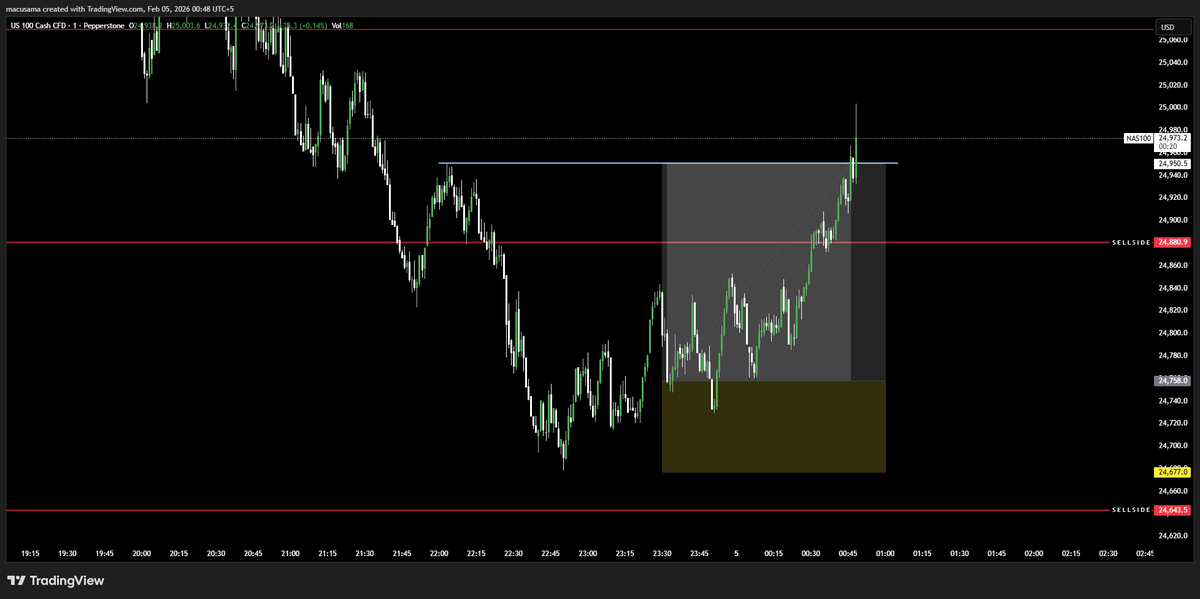Click the red 24,643.5 price label
Viewport: 1200px width, 599px height.
[x=1172, y=510]
